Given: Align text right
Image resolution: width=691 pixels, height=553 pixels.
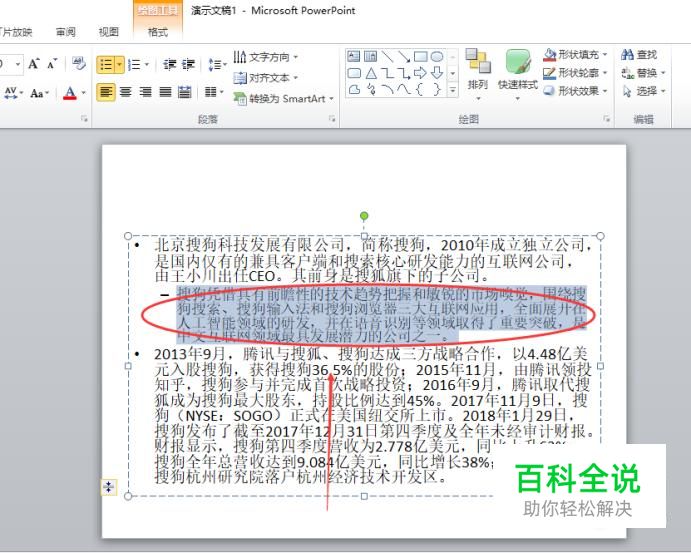Looking at the screenshot, I should pos(145,92).
